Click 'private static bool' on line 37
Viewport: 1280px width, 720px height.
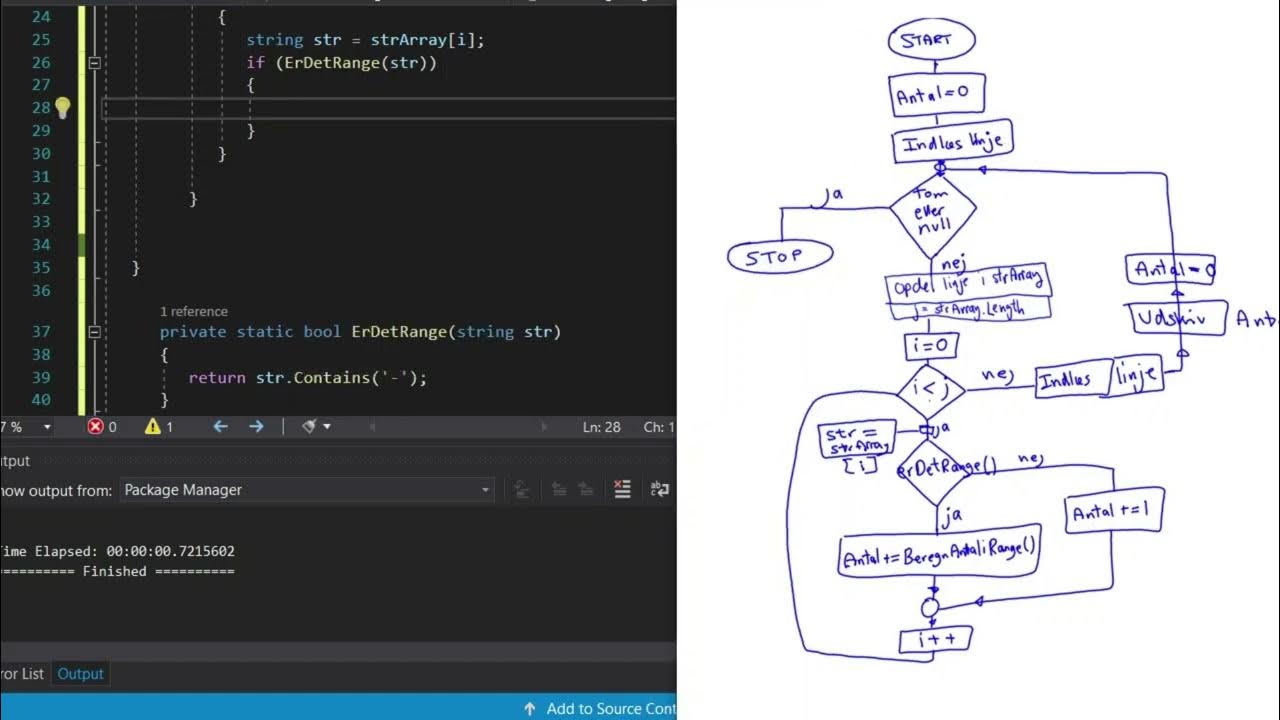[x=251, y=332]
